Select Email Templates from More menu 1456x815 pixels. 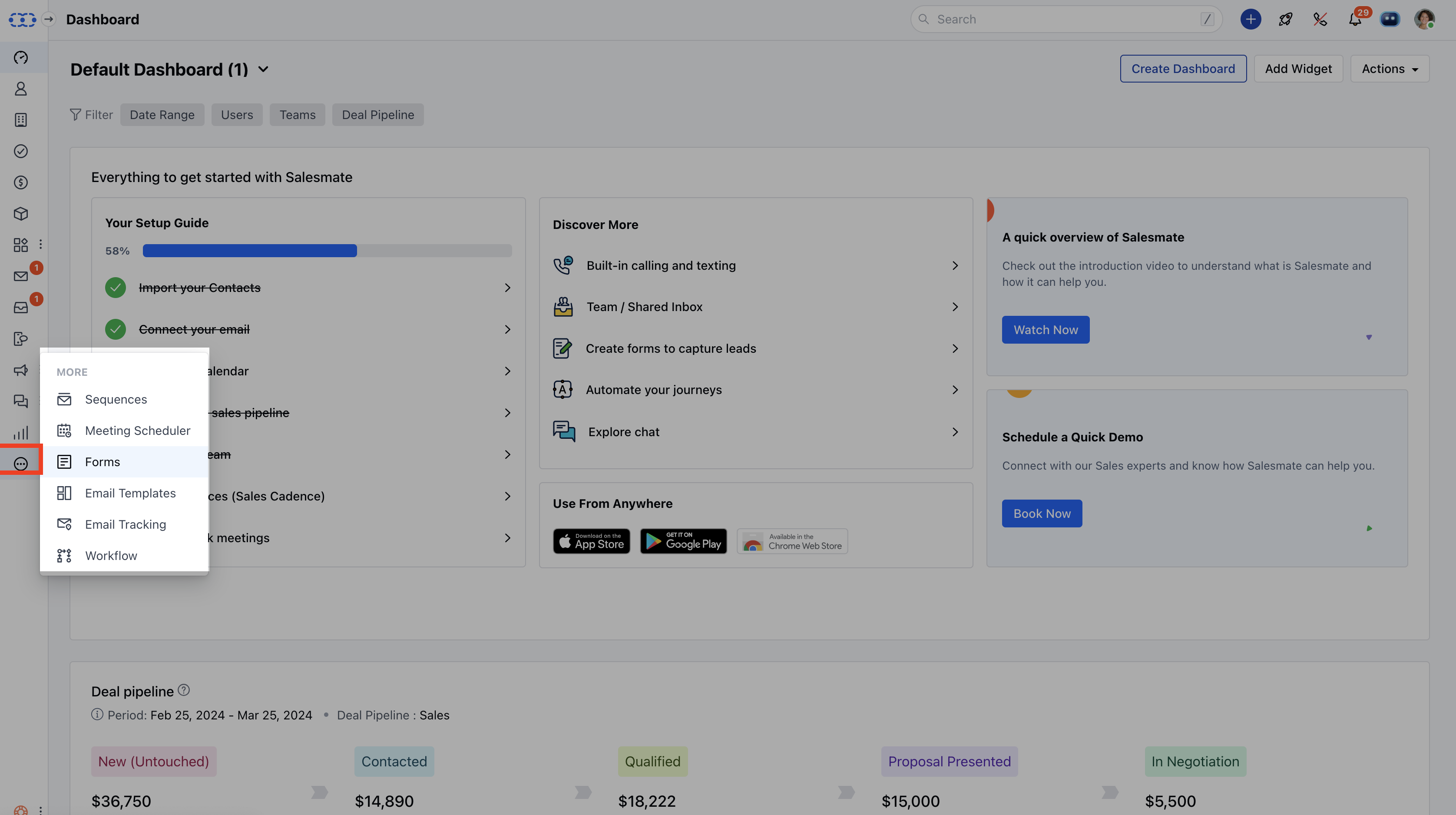124,494
